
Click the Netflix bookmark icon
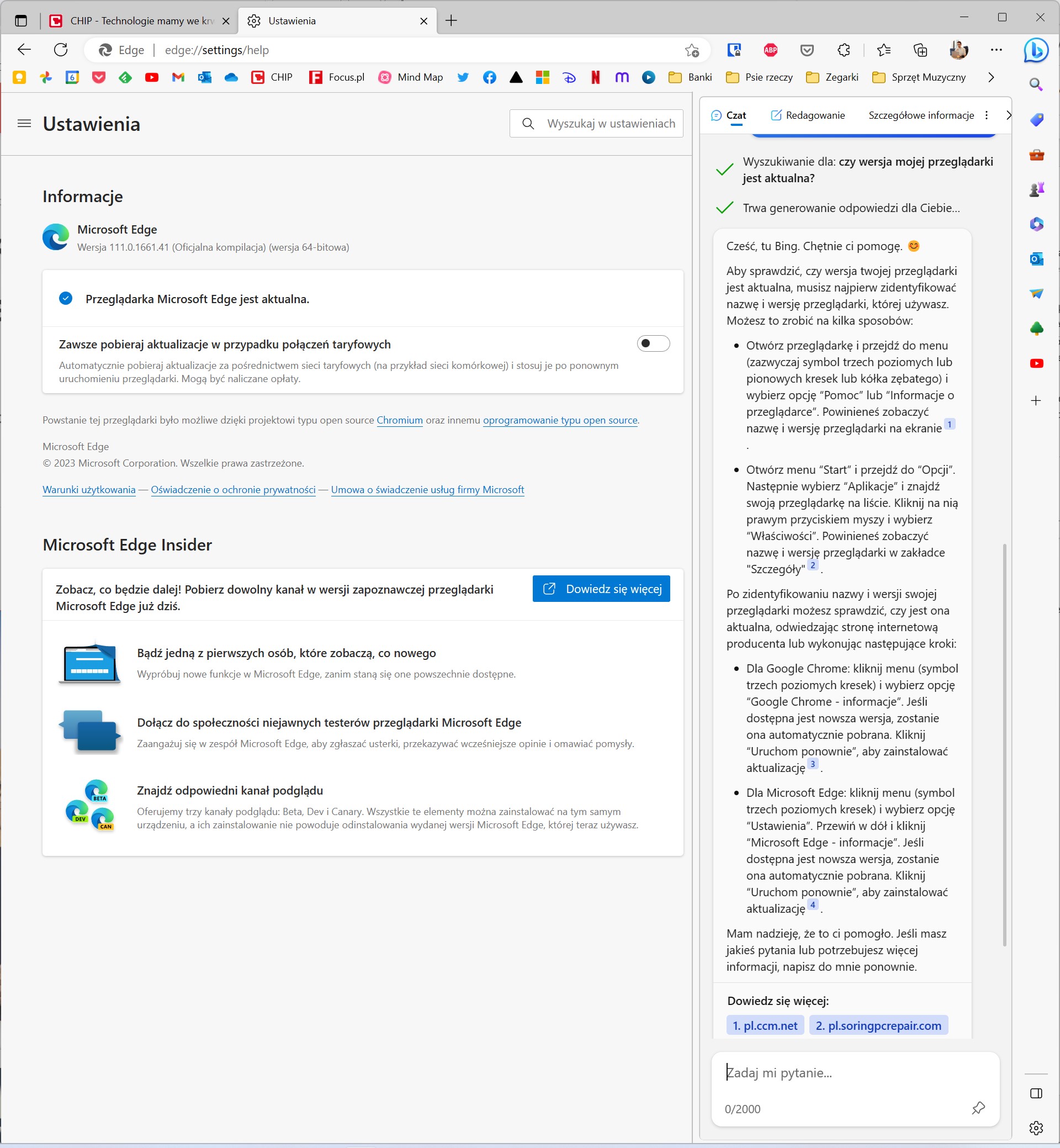(595, 77)
